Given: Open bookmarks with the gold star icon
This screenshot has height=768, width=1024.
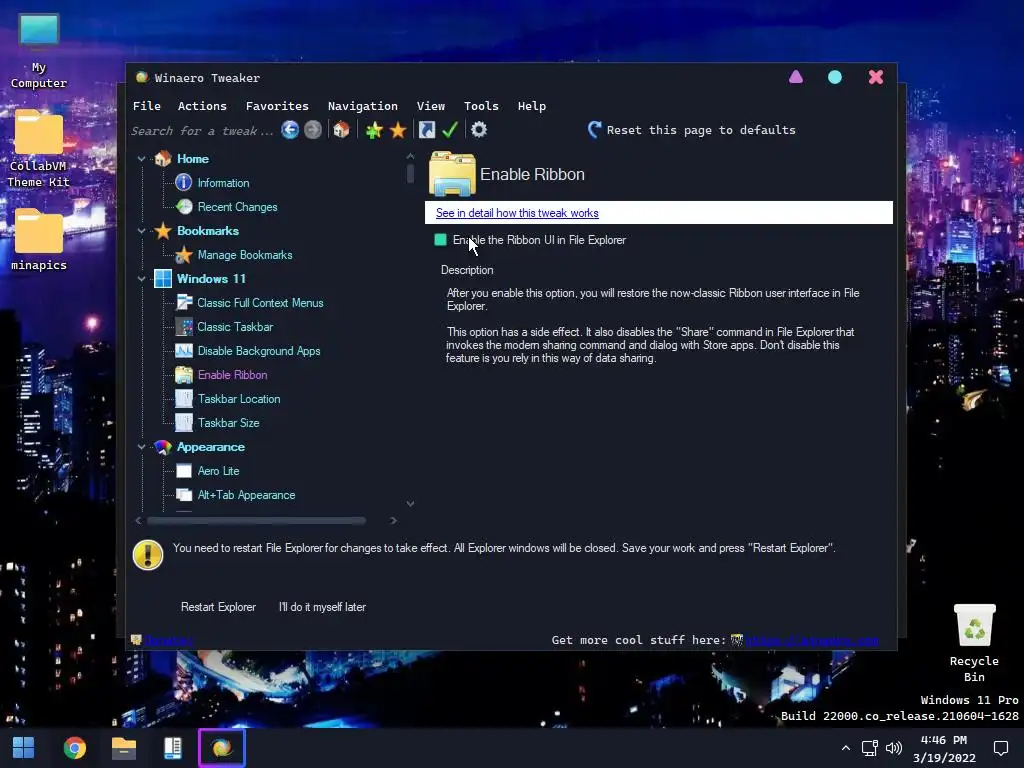Looking at the screenshot, I should pyautogui.click(x=398, y=130).
